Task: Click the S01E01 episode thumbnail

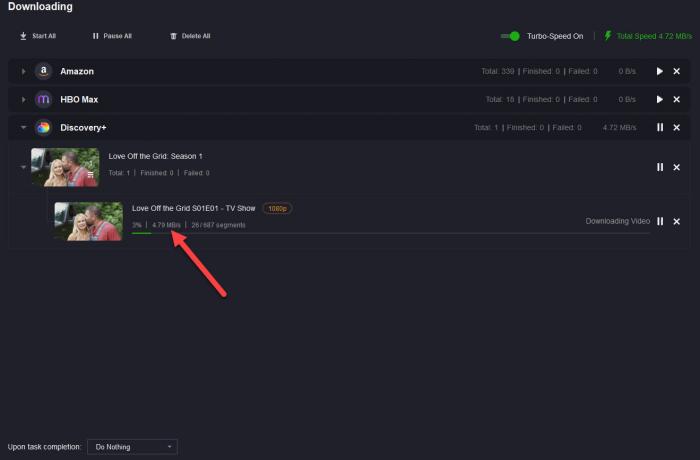Action: [88, 221]
